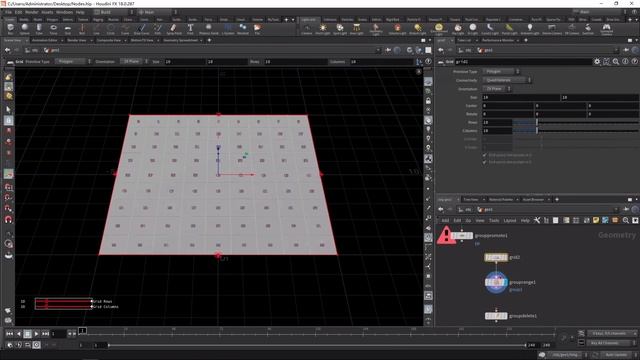The image size is (640, 360).
Task: Click the Ambient Light shelf tool
Action: tap(530, 29)
